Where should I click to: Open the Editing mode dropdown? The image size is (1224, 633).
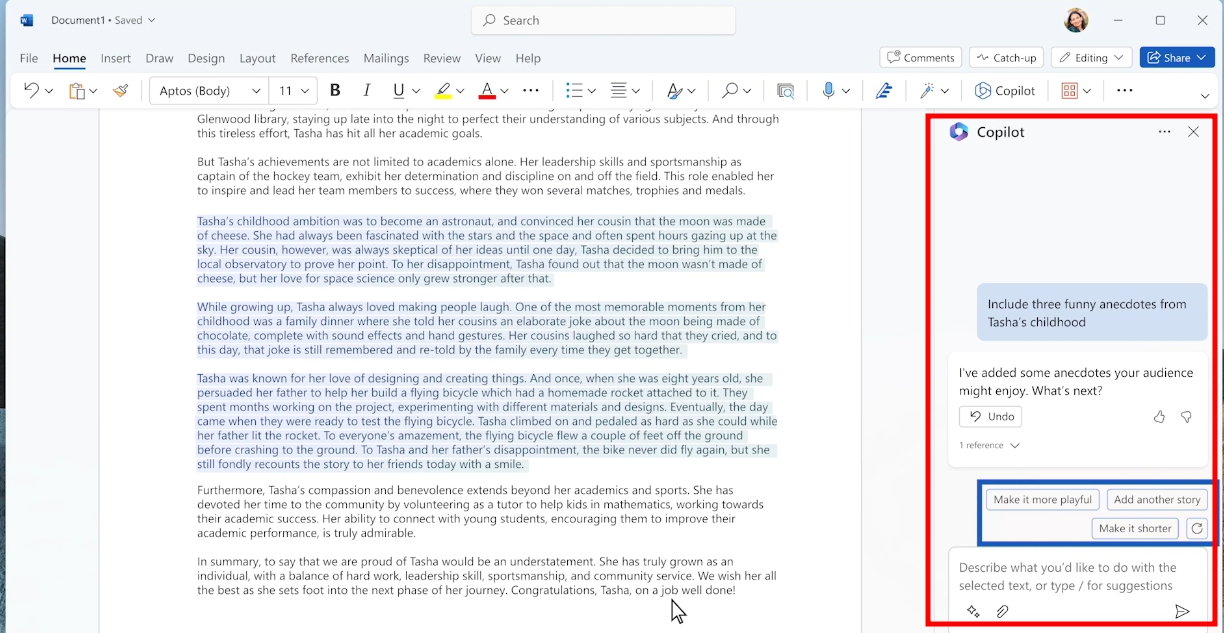click(x=1092, y=58)
